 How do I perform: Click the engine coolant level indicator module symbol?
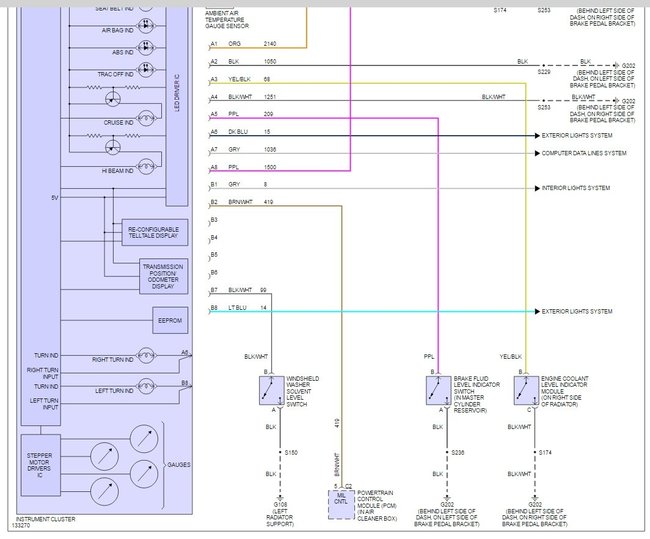(x=526, y=391)
